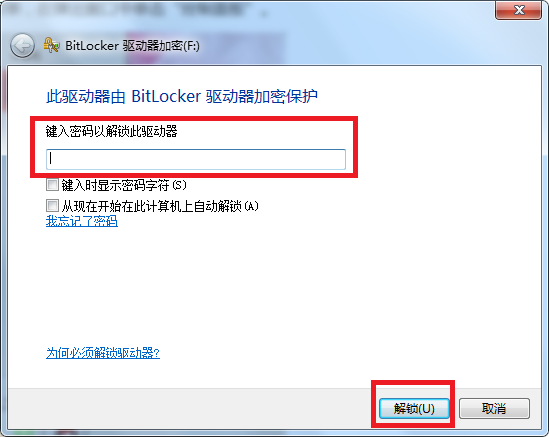Click the label text 从现在开始在此计算机上自动解锁
The height and width of the screenshot is (437, 549).
pyautogui.click(x=152, y=206)
